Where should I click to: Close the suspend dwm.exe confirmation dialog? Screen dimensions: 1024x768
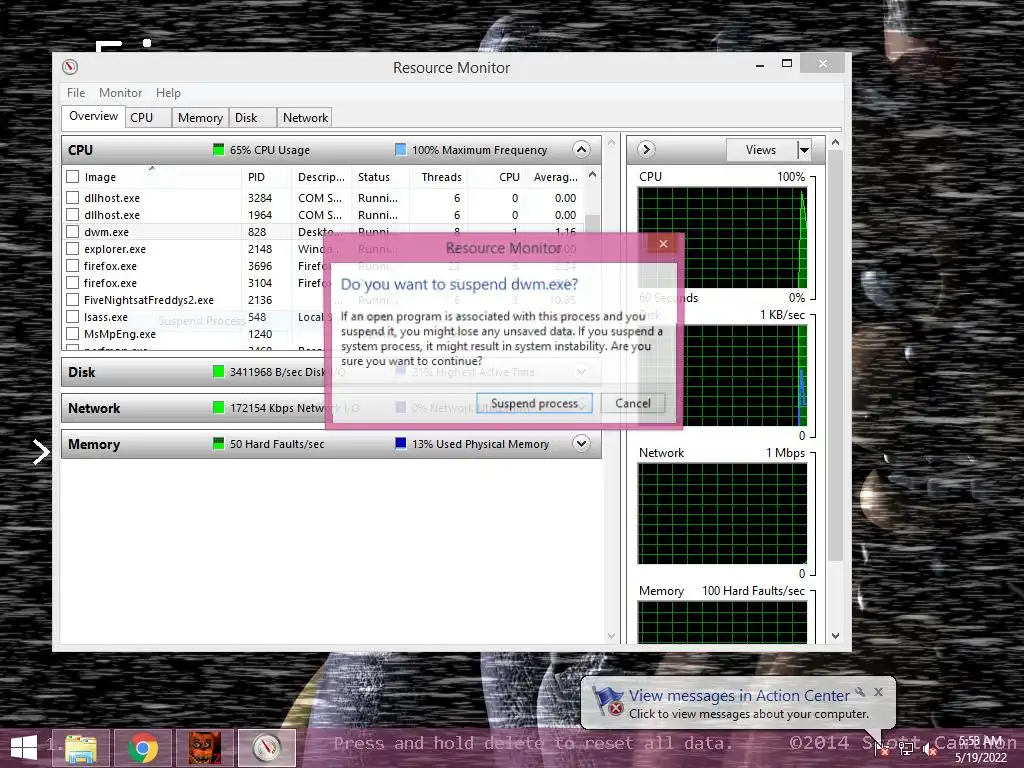(663, 244)
